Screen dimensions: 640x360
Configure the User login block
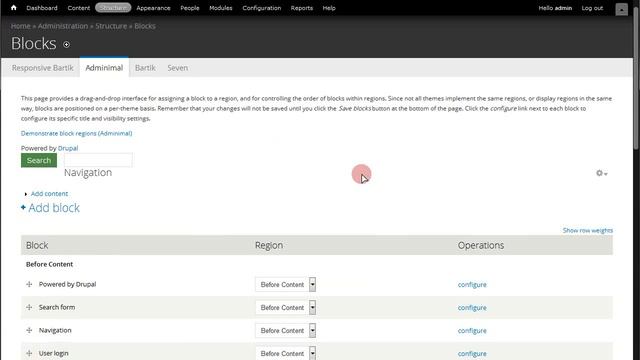pos(472,353)
